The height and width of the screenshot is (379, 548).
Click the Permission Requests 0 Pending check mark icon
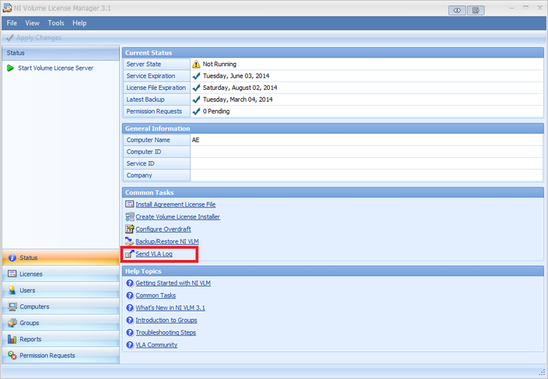196,111
